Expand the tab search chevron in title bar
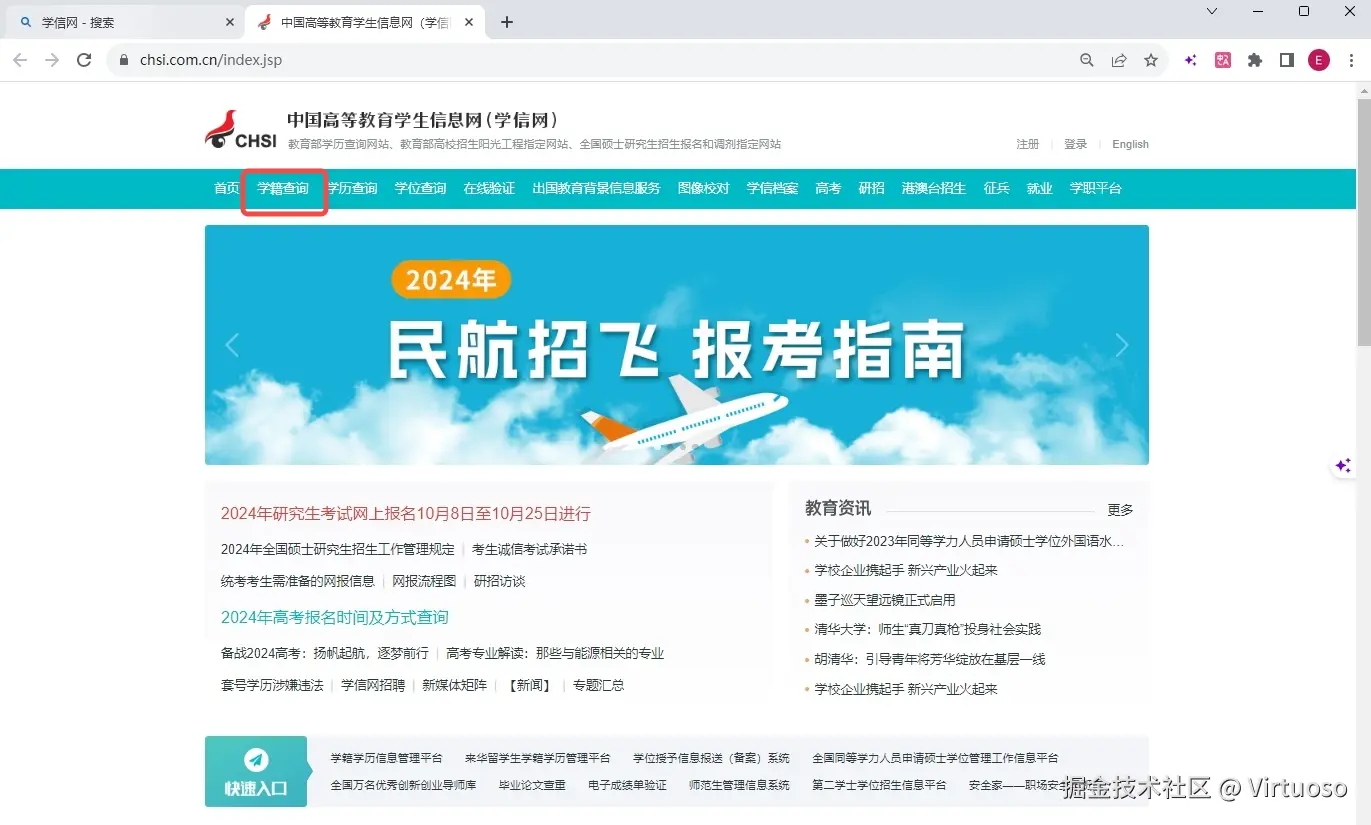 (x=1212, y=11)
